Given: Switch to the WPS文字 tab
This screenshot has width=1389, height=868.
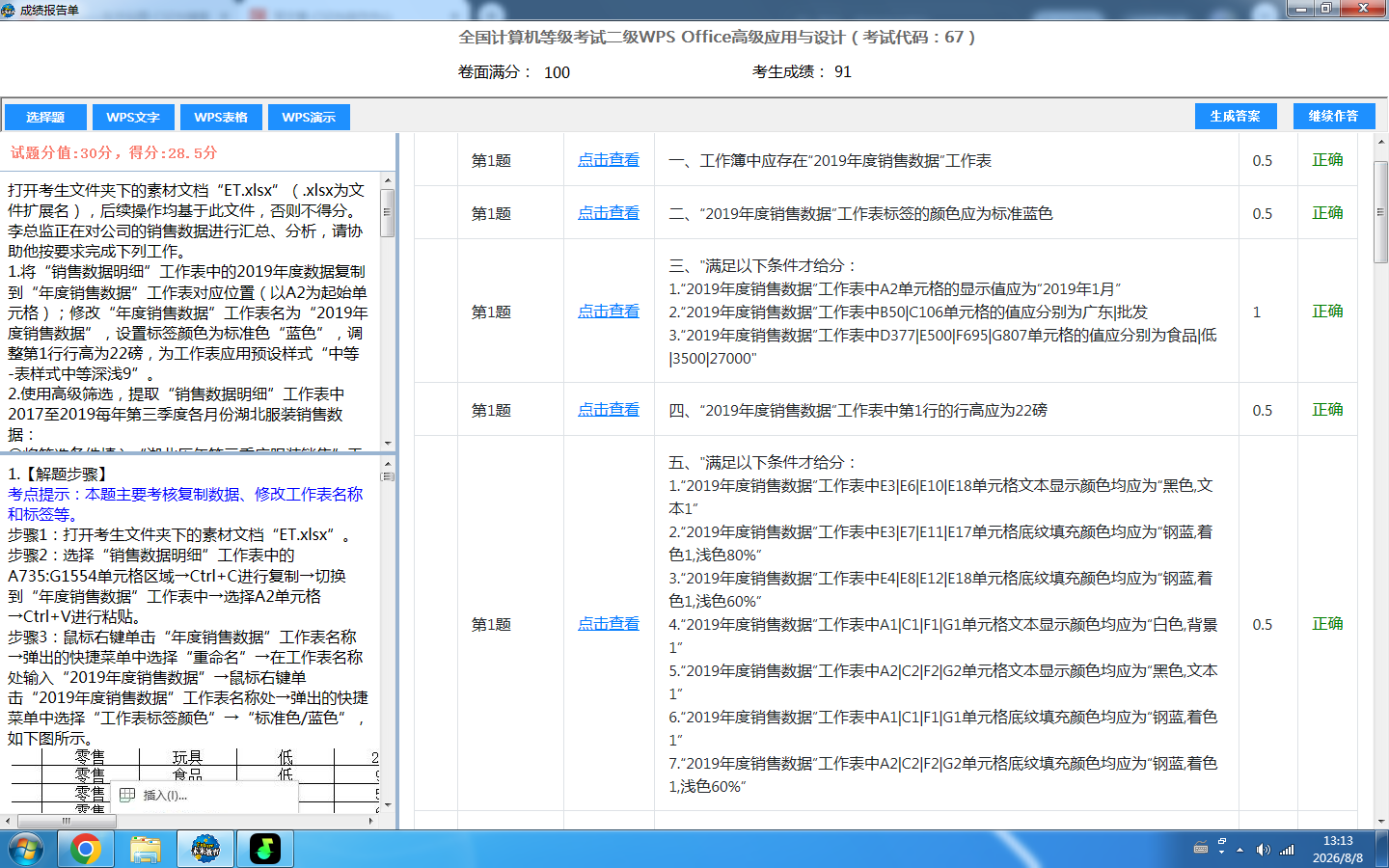Looking at the screenshot, I should 133,117.
